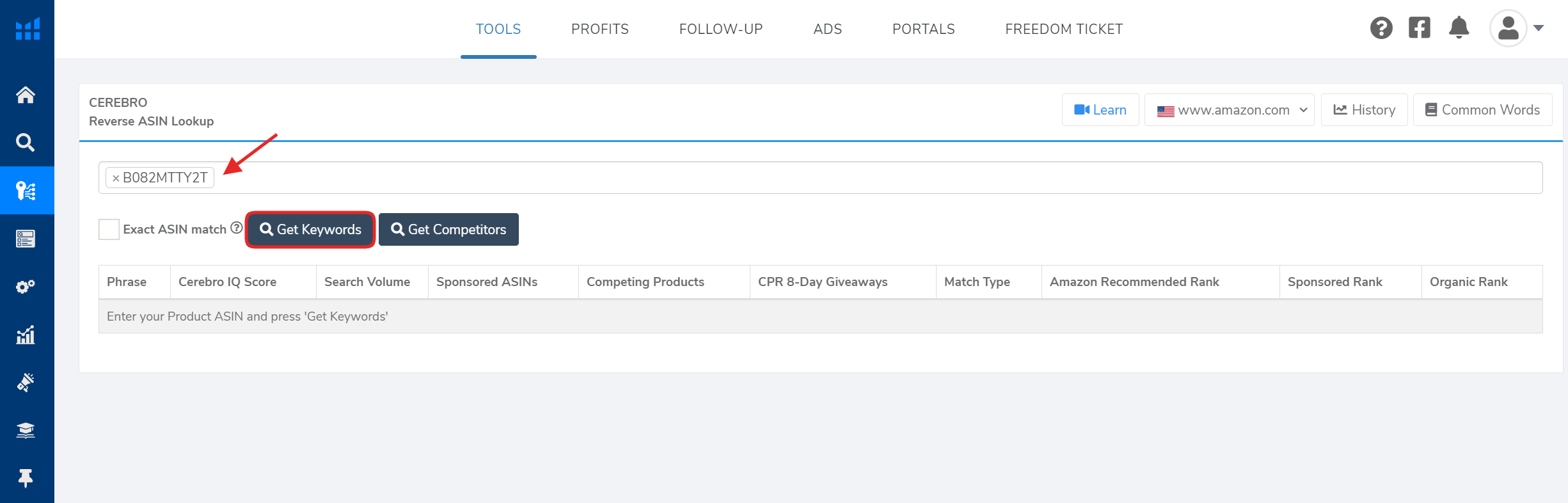Enable the Exact ASIN match checkbox

point(109,229)
